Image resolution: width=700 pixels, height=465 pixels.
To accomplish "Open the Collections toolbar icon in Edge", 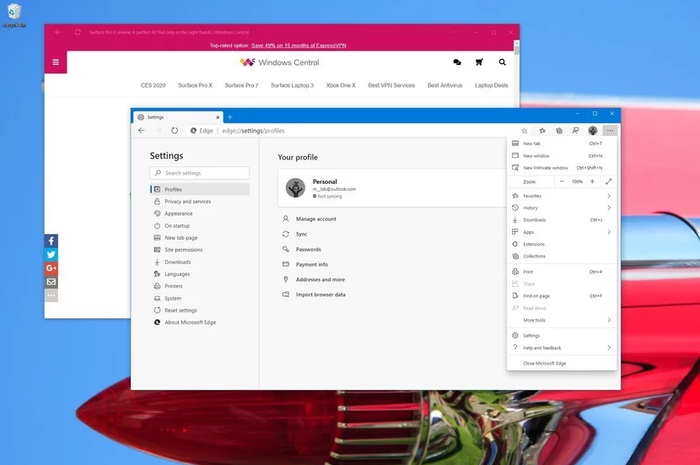I will (559, 131).
